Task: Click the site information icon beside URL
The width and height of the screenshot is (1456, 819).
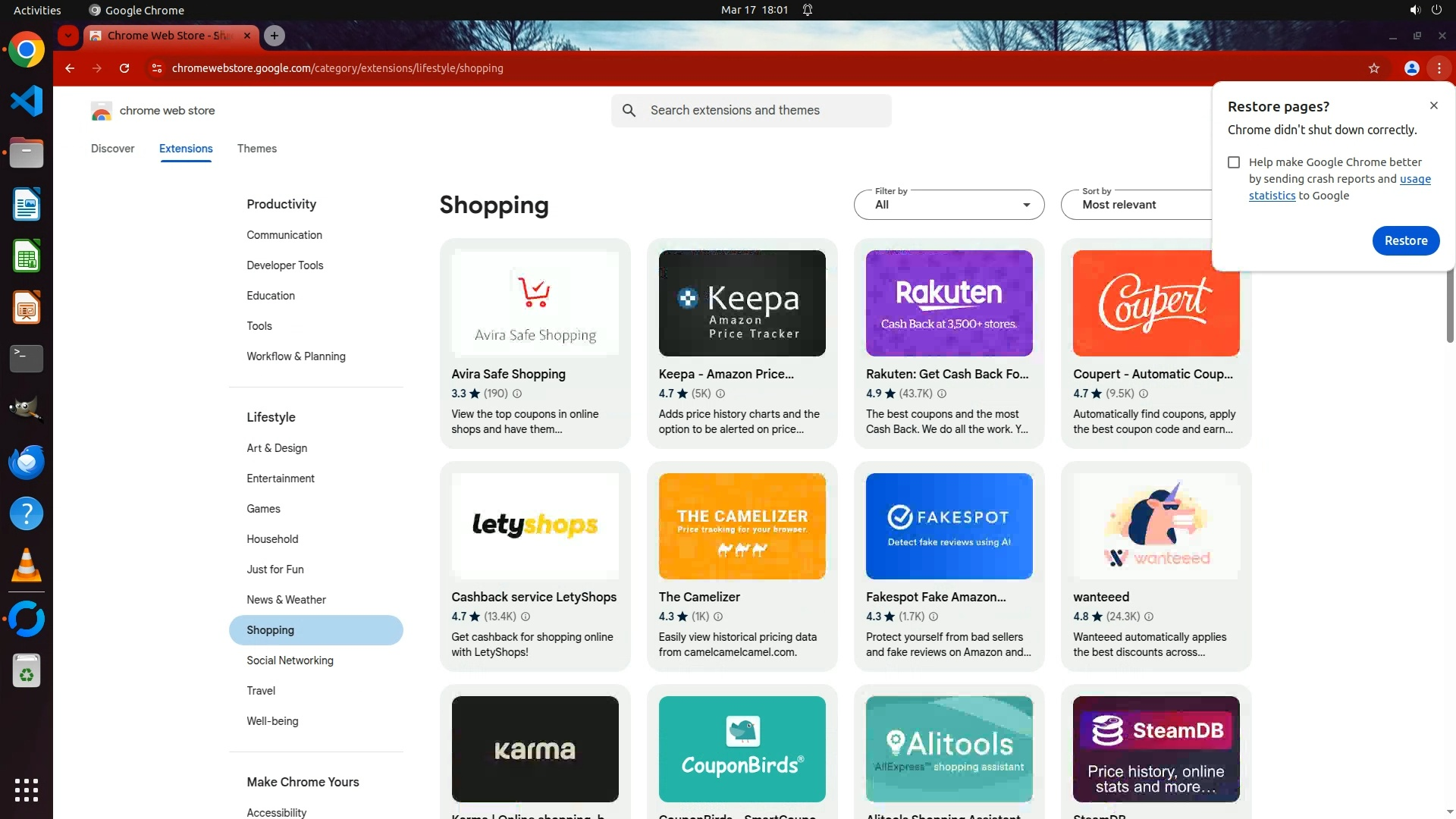Action: click(x=156, y=68)
